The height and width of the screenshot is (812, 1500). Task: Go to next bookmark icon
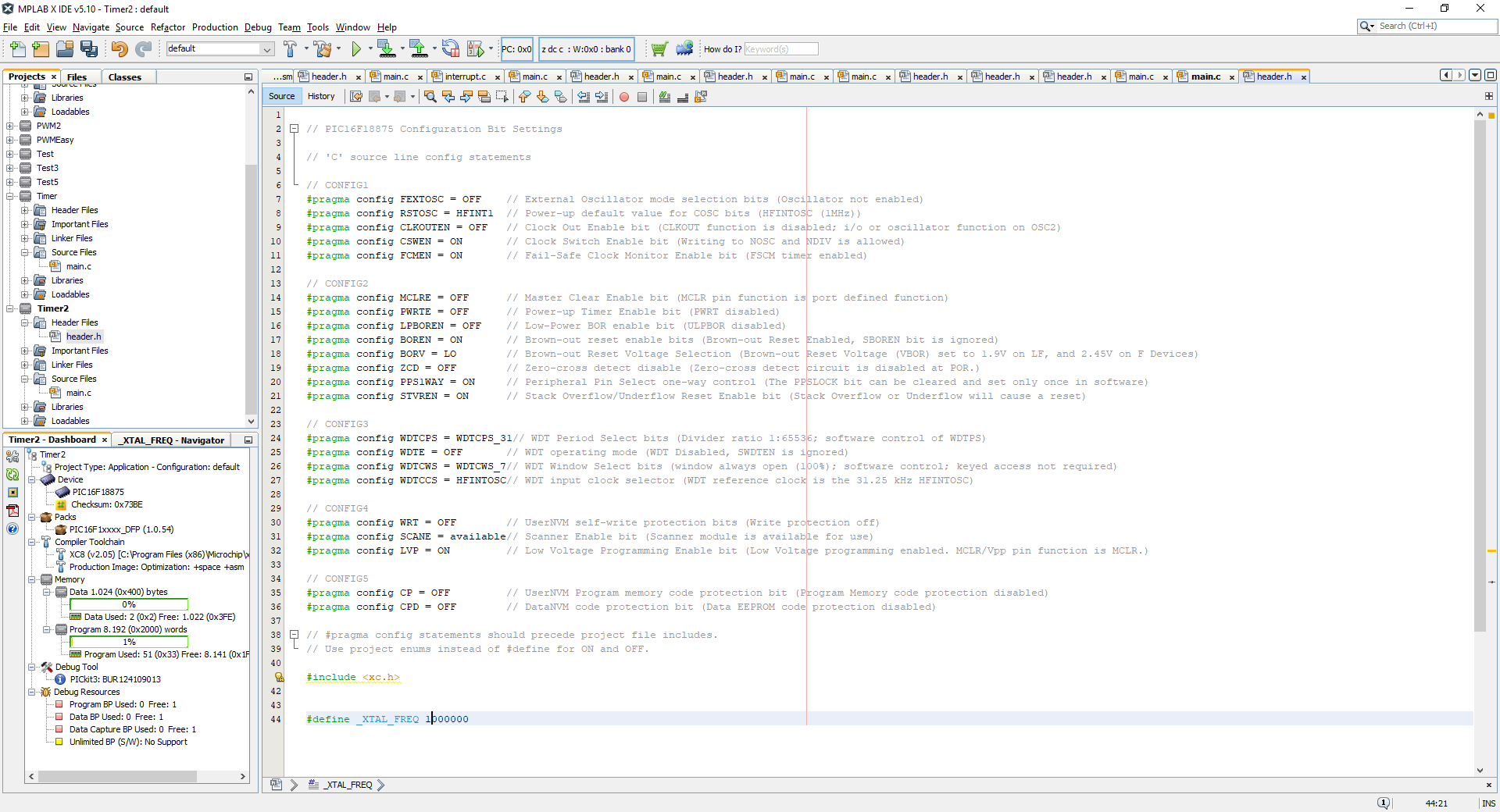tap(542, 97)
